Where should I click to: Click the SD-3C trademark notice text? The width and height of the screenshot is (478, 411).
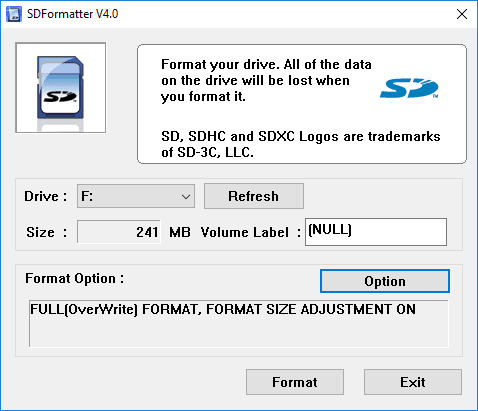pyautogui.click(x=301, y=144)
